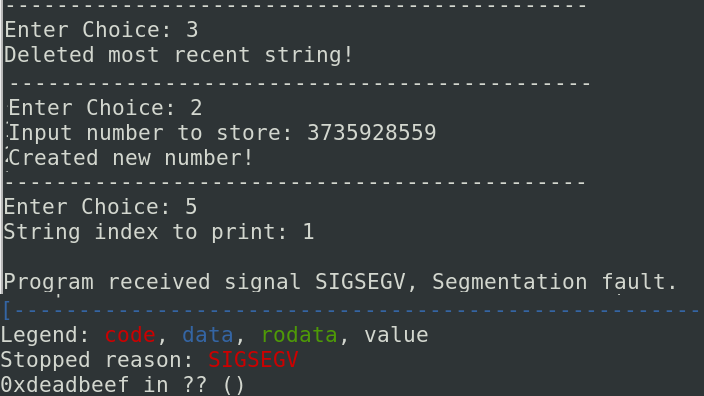Click the 'Enter Choice: 3' line
This screenshot has width=704, height=396.
[101, 30]
